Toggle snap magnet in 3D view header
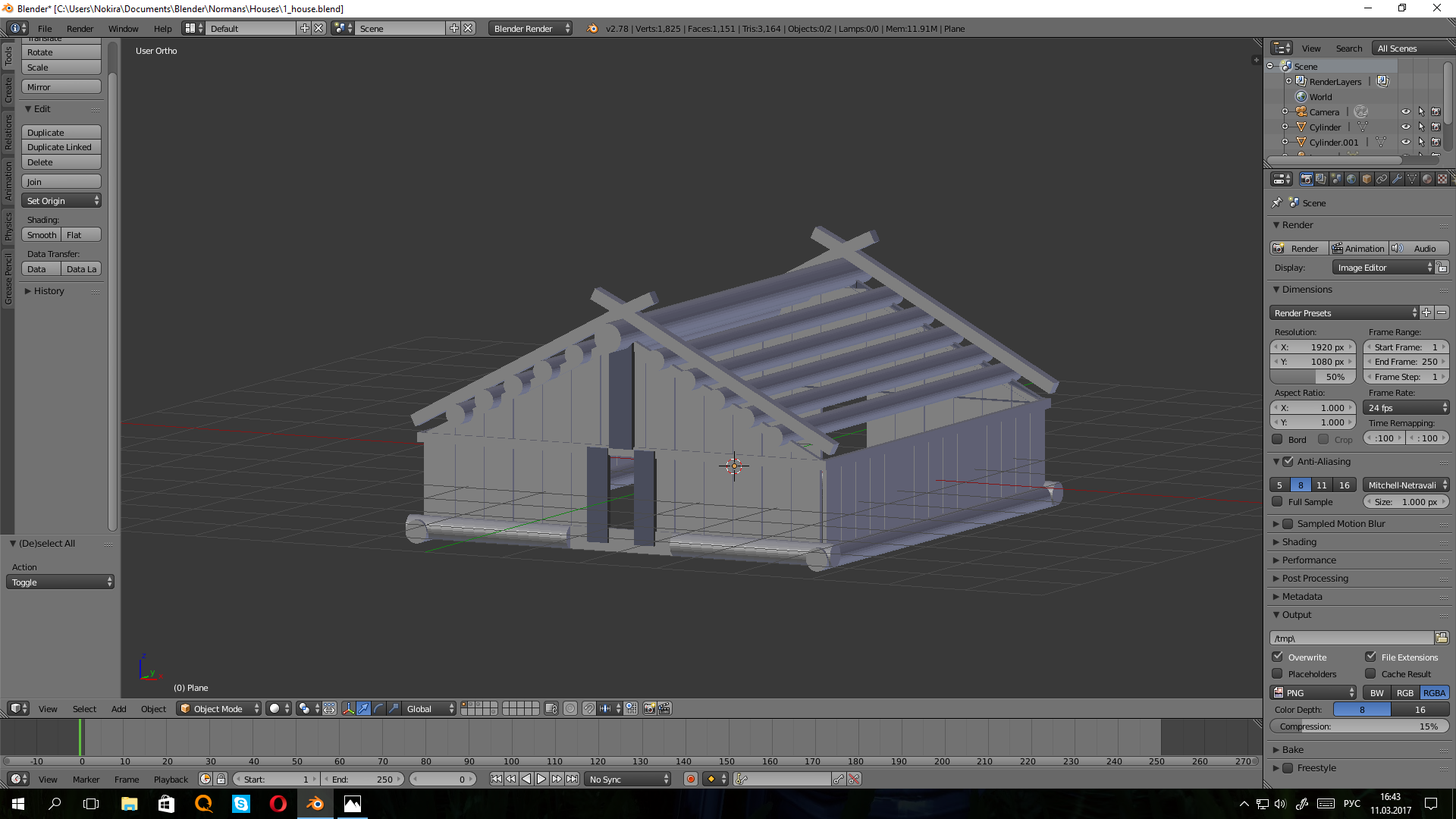 [x=589, y=708]
